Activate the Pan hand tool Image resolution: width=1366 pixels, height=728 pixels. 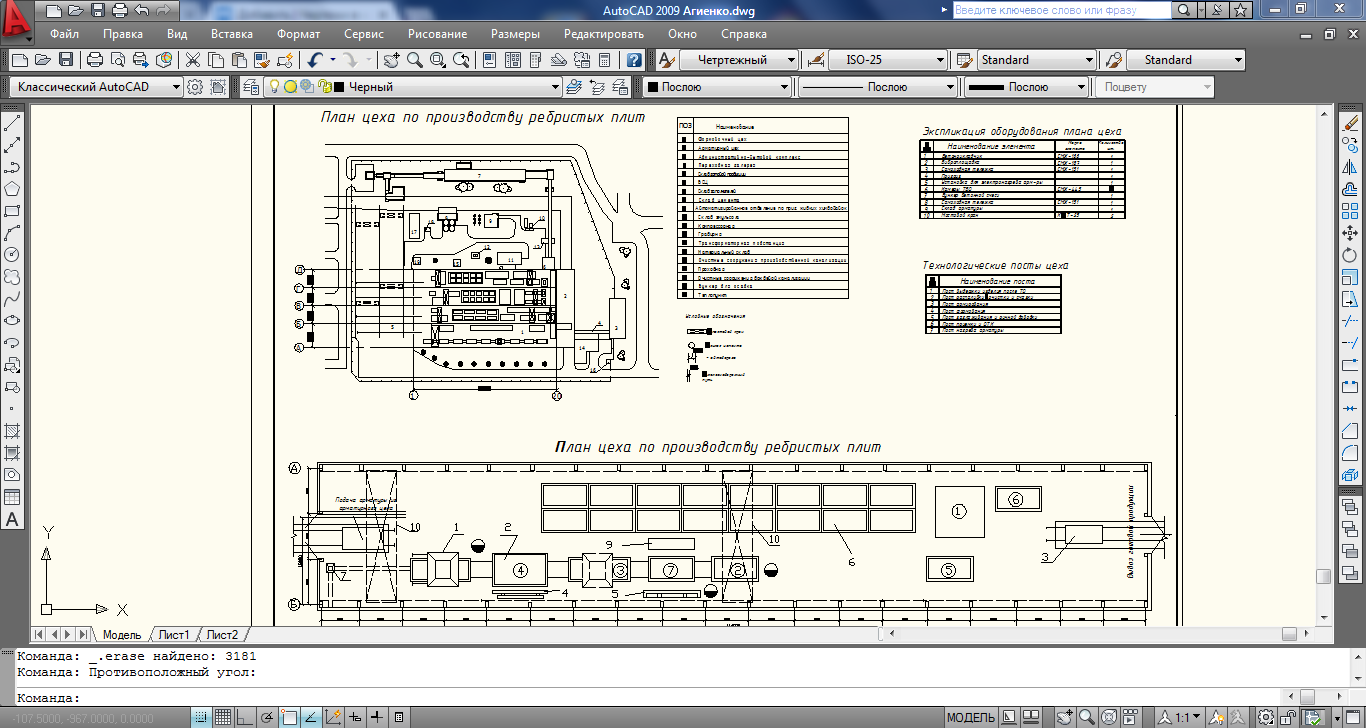[x=391, y=60]
